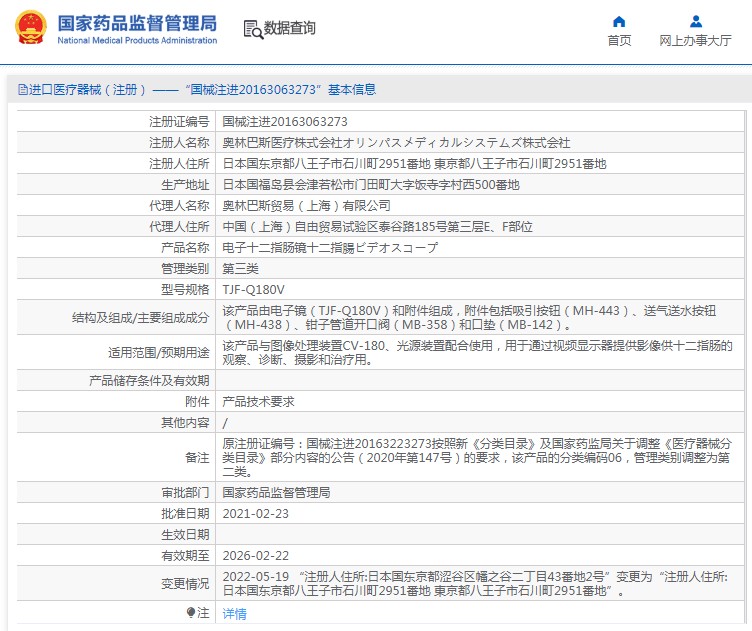This screenshot has width=752, height=631.
Task: Click the 首页 home icon
Action: pos(619,22)
